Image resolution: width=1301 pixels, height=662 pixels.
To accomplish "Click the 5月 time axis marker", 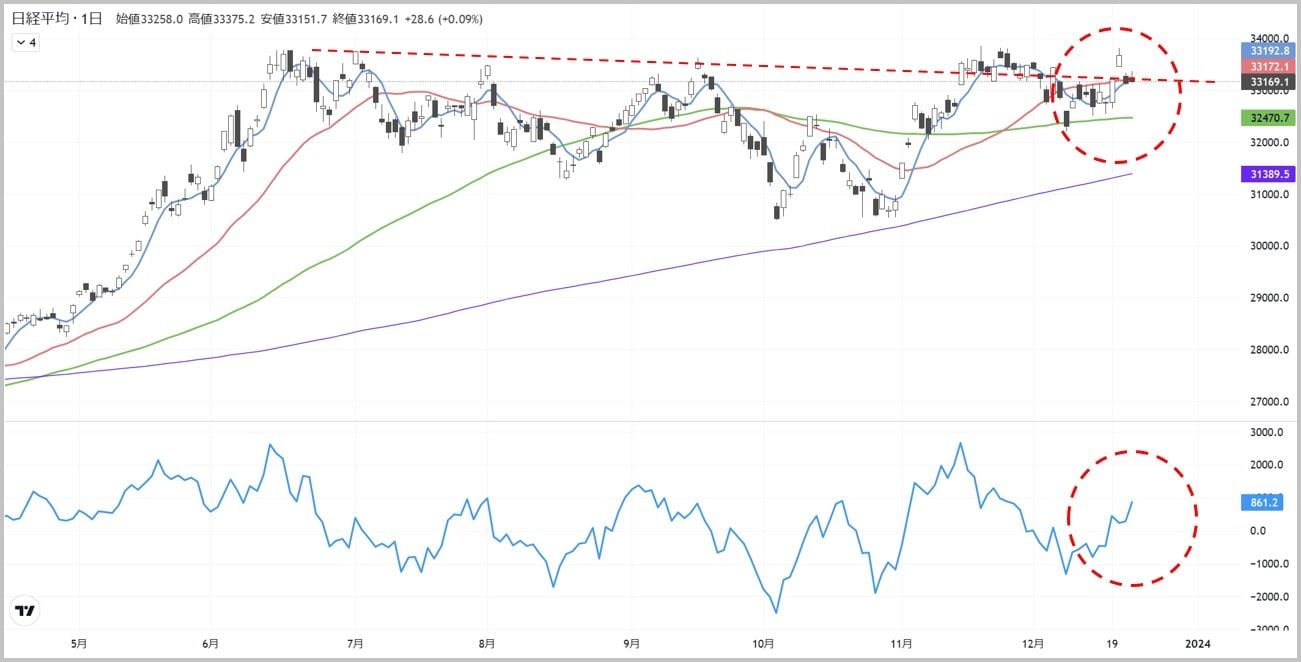I will (x=80, y=643).
